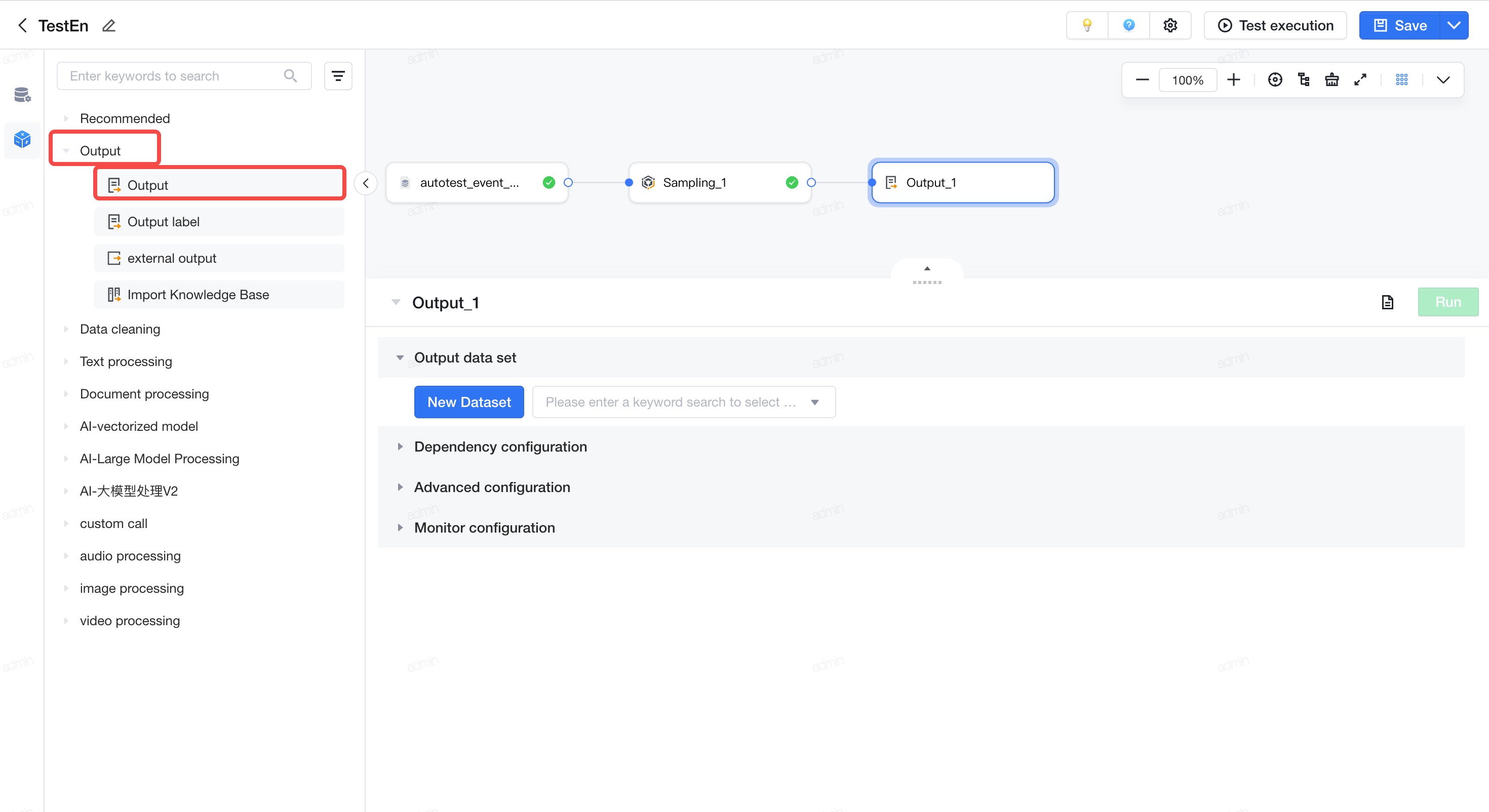Click the back arrow beside TestEn
The image size is (1489, 812).
[x=23, y=25]
